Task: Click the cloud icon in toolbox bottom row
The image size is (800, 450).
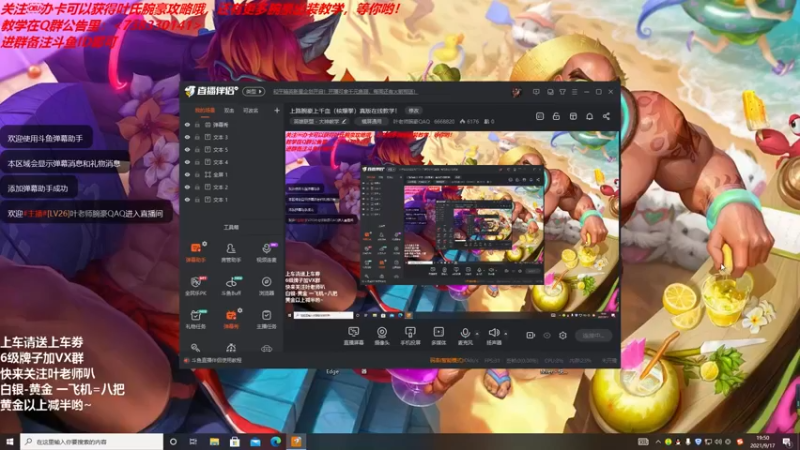Action: coord(266,348)
